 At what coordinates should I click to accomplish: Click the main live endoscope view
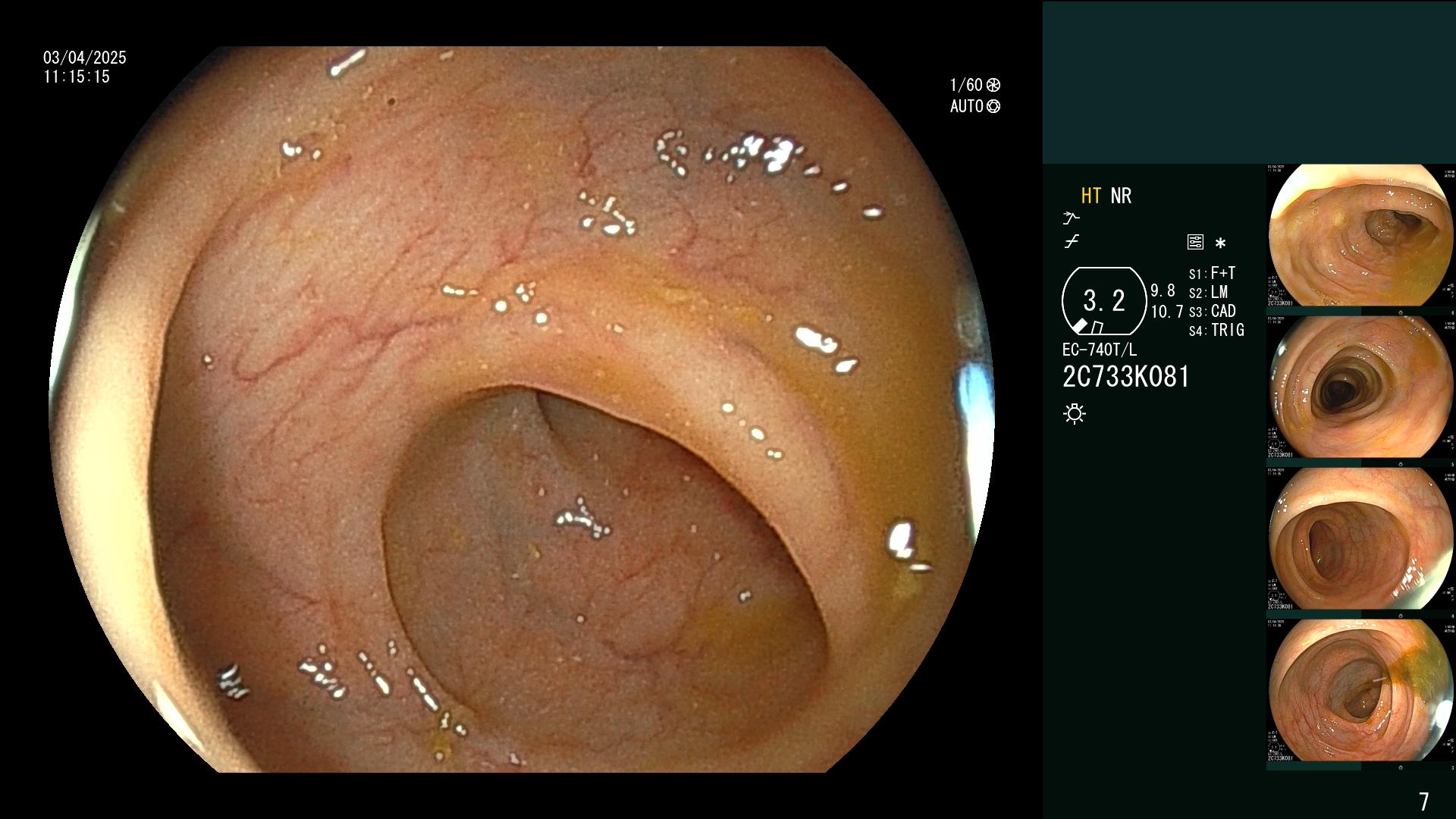click(x=522, y=409)
